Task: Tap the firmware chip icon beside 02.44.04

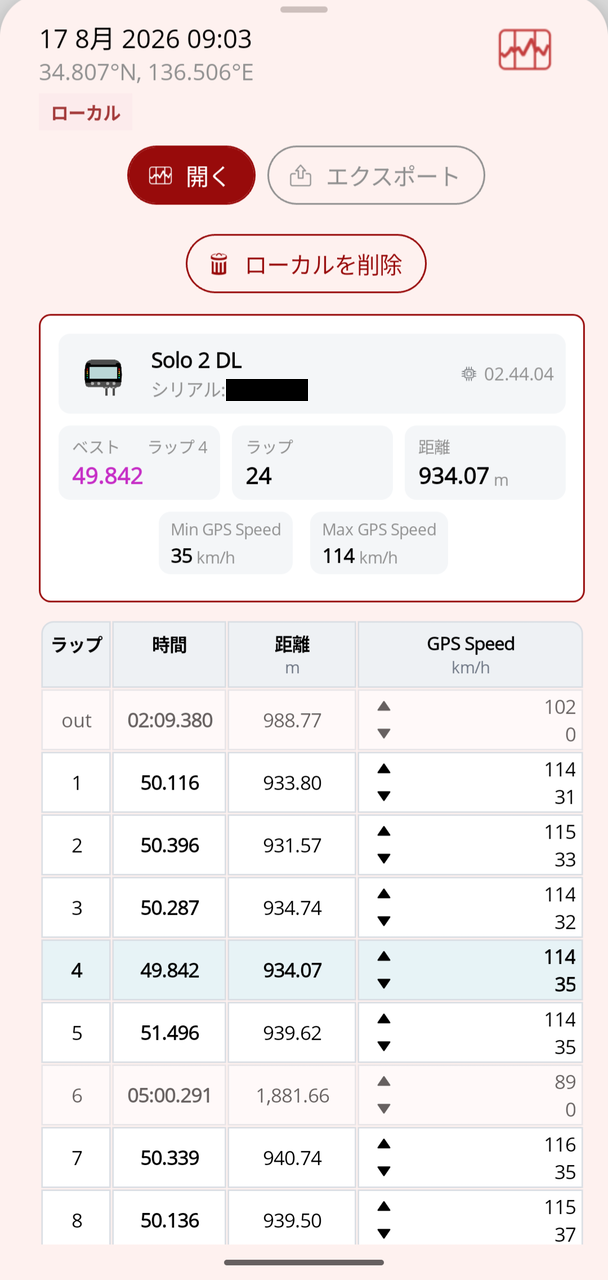Action: [468, 374]
